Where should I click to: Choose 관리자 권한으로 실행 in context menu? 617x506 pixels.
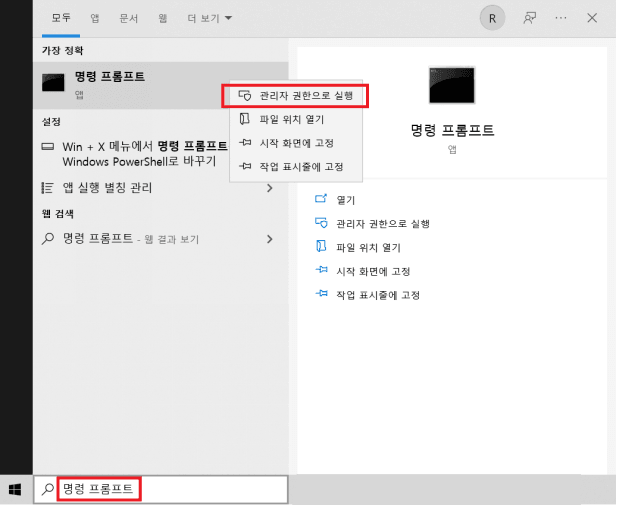[x=296, y=96]
